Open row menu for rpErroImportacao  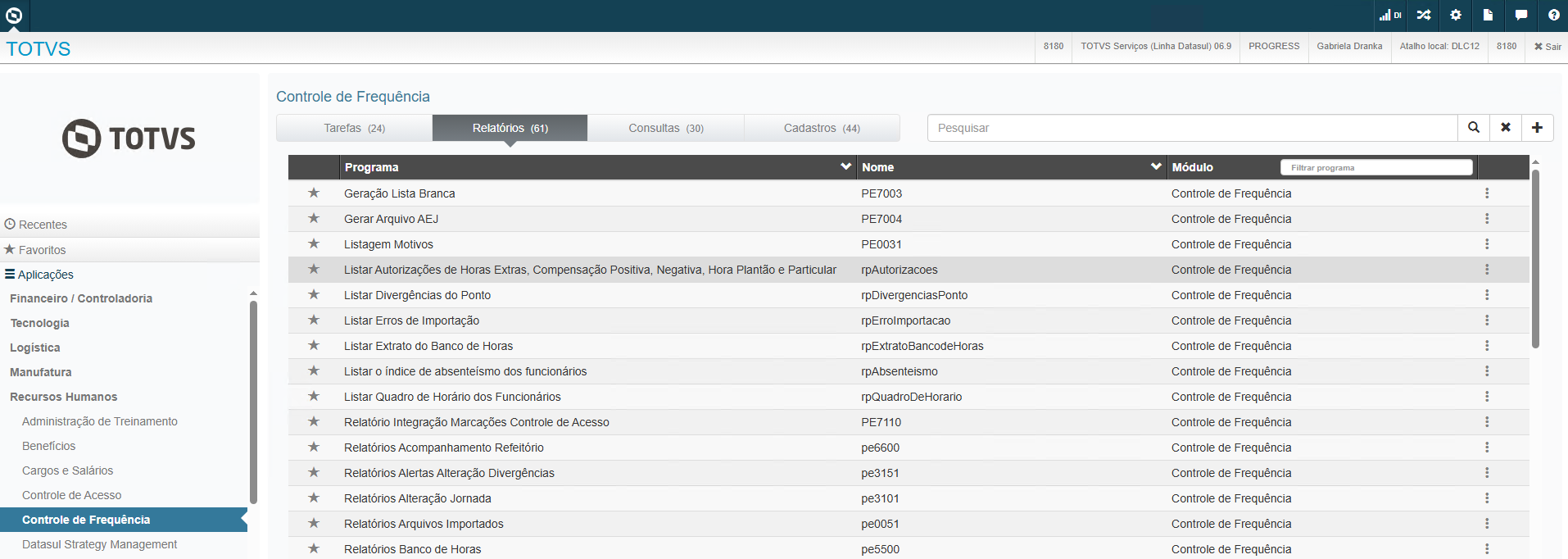(x=1487, y=320)
